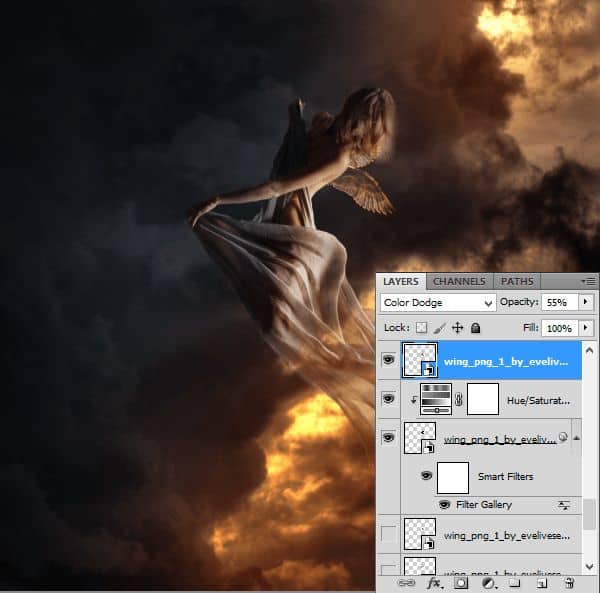Viewport: 600px width, 593px height.
Task: Delete the selected layer
Action: (568, 582)
